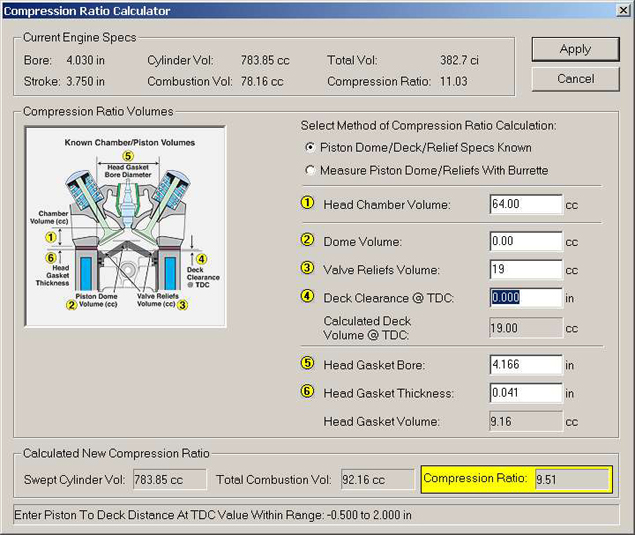
Task: Click the yellow number 1 icon beside Head Chamber Volume
Action: pyautogui.click(x=308, y=205)
